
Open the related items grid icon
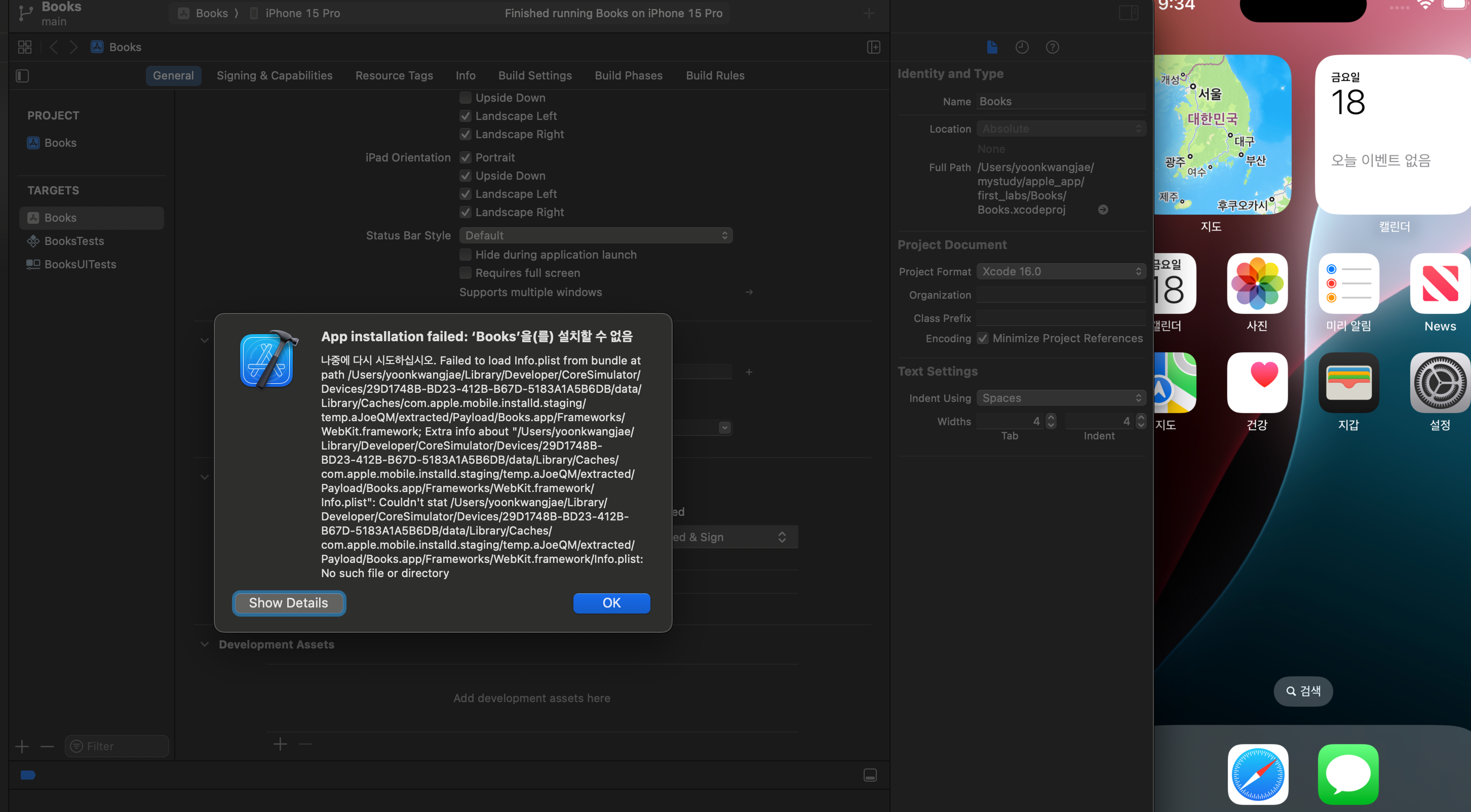click(24, 47)
